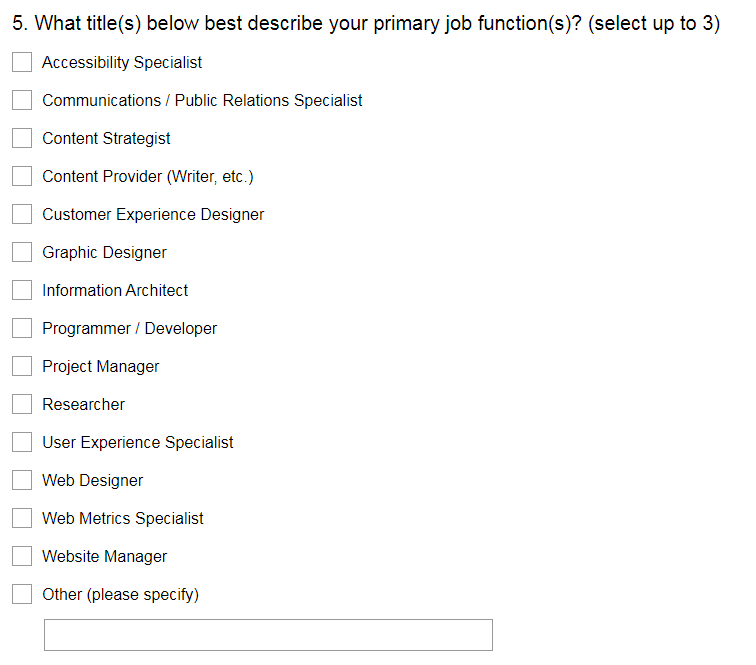756x665 pixels.
Task: Click the Researcher label text
Action: [x=83, y=405]
